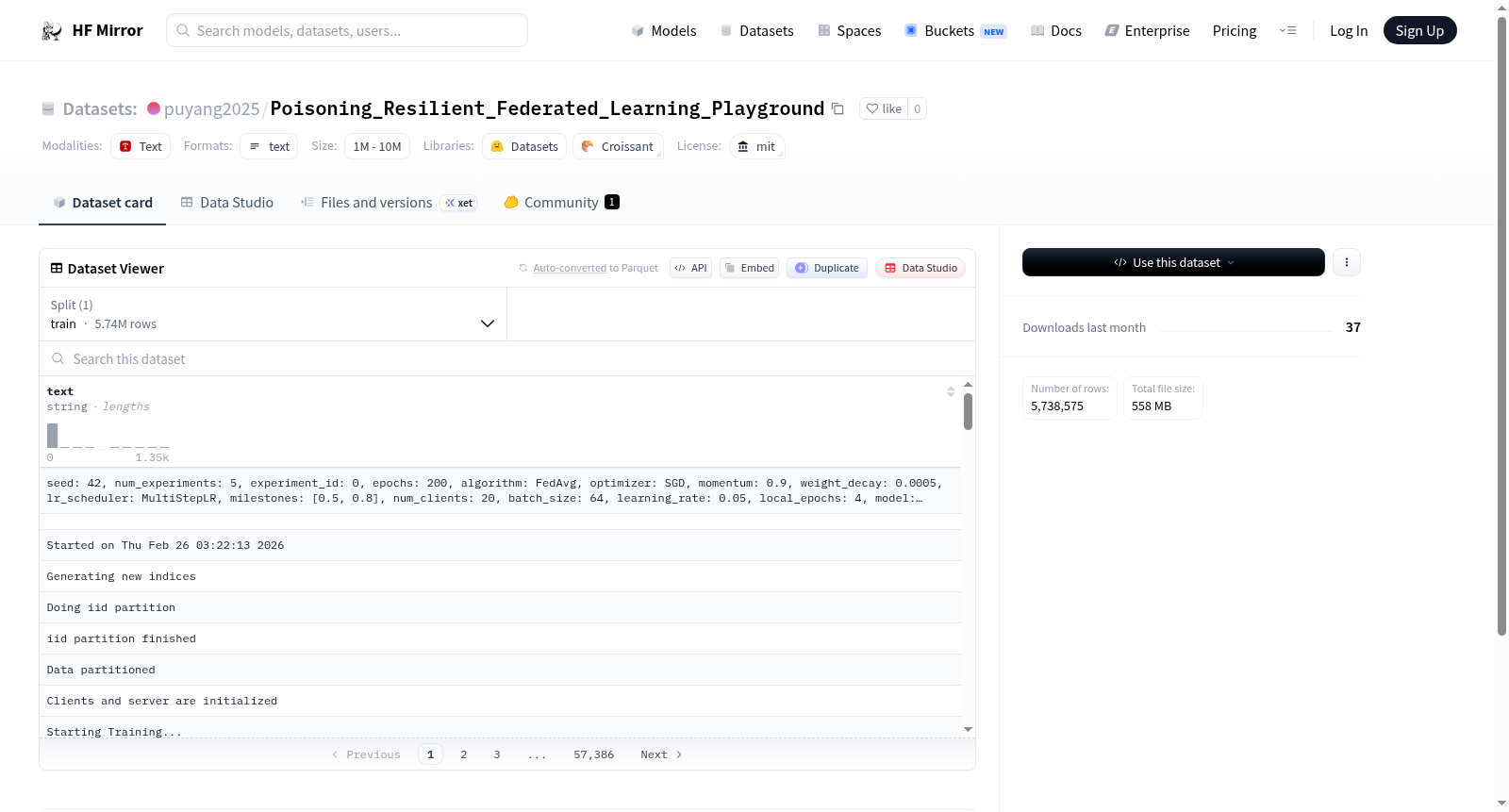Viewport: 1509px width, 812px height.
Task: Open the Buckets nav link
Action: pyautogui.click(x=955, y=30)
